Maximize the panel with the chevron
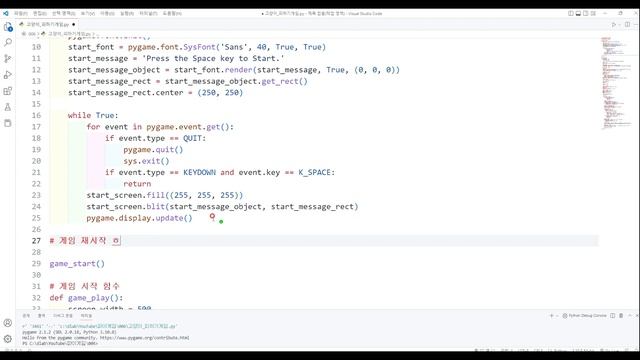This screenshot has height=360, width=640. coord(630,316)
